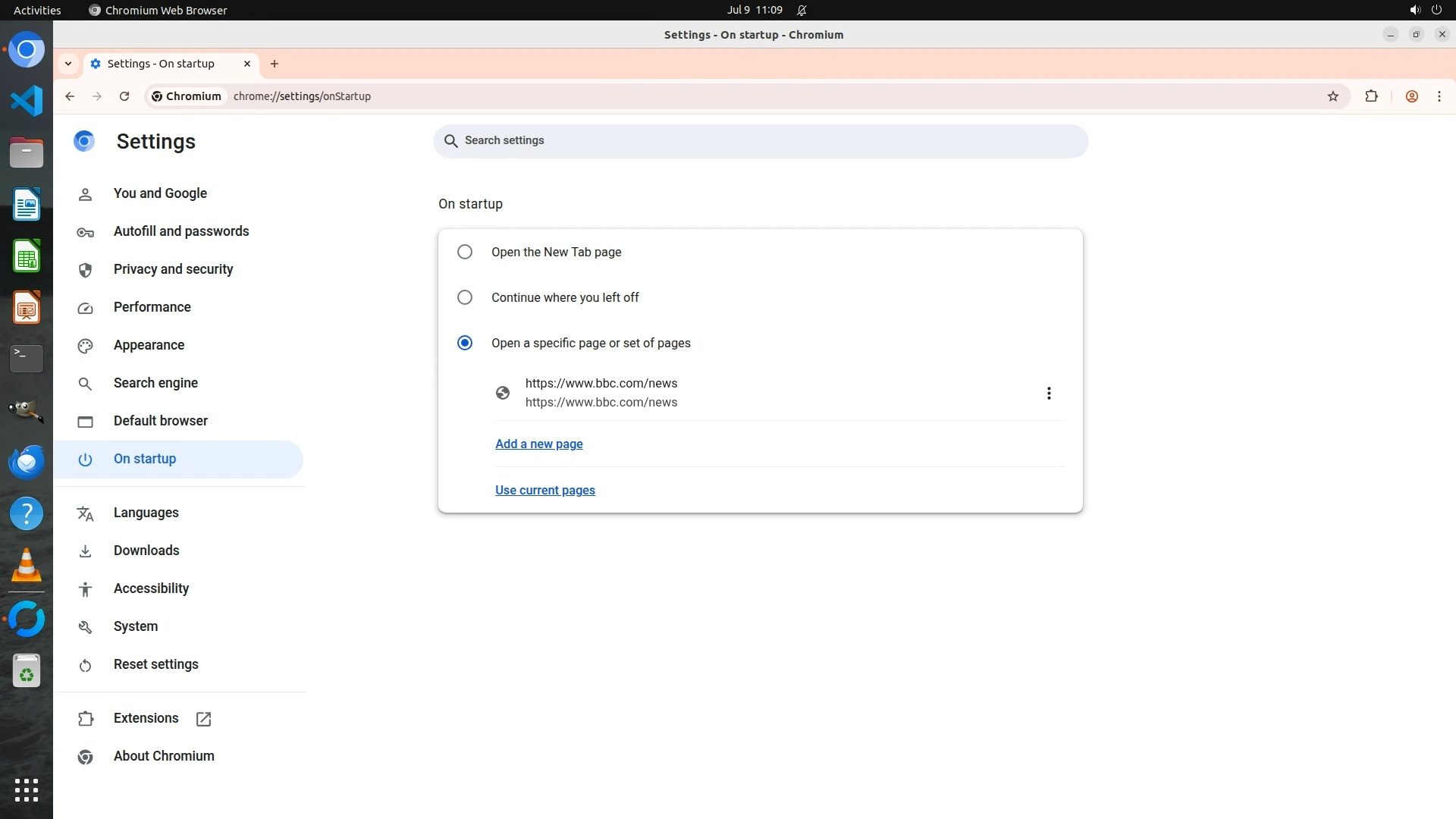Go to Privacy and security settings
This screenshot has width=1456, height=819.
pyautogui.click(x=173, y=269)
